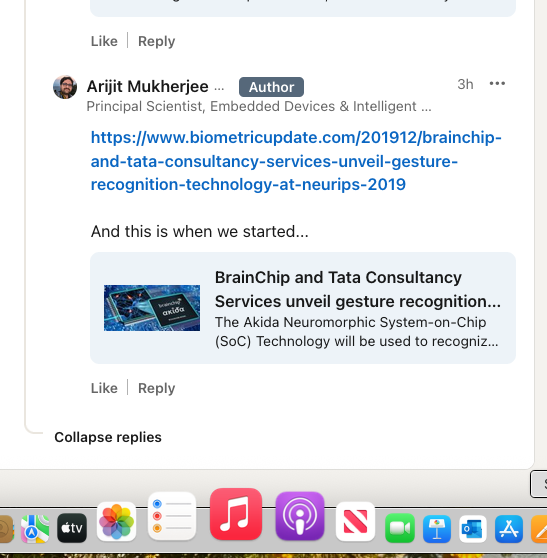Open the Podcasts app in the dock
Screen dimensions: 547x558
click(x=300, y=516)
